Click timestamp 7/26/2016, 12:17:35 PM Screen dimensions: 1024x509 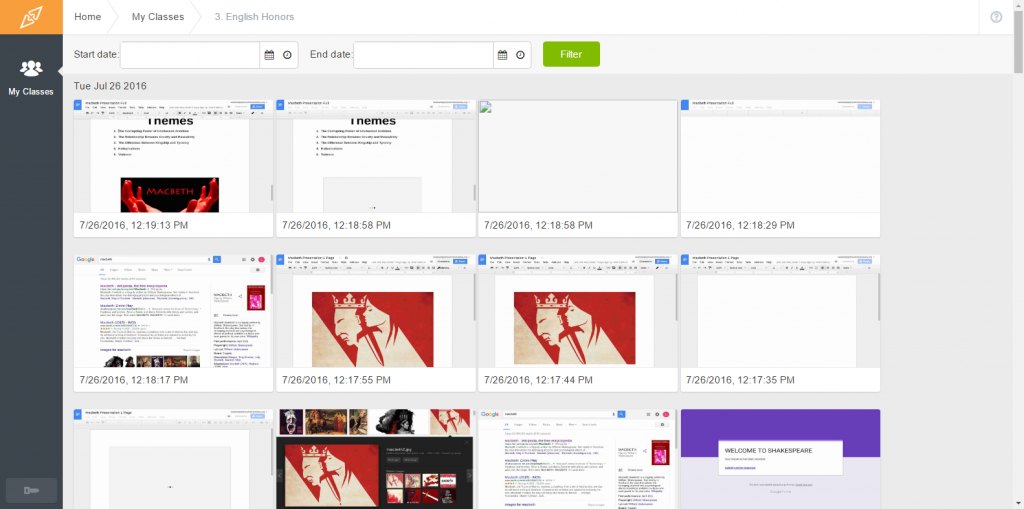pos(741,380)
